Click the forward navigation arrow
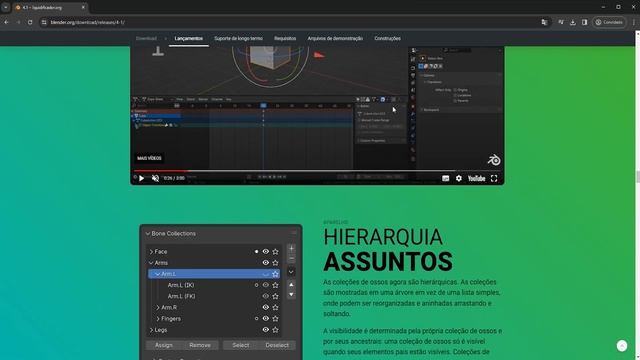Image resolution: width=640 pixels, height=360 pixels. click(18, 22)
